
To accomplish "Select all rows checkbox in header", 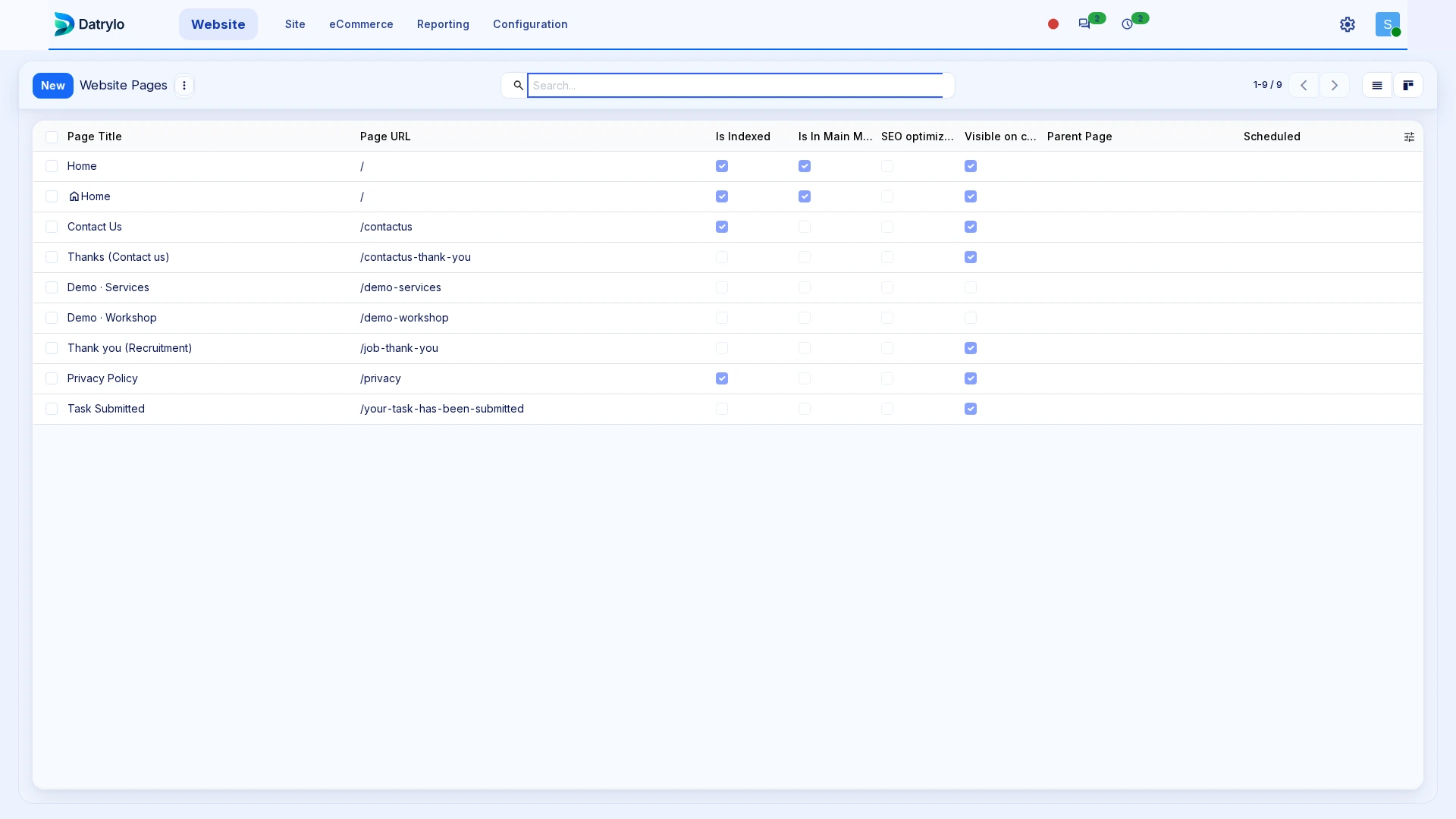I will point(52,137).
